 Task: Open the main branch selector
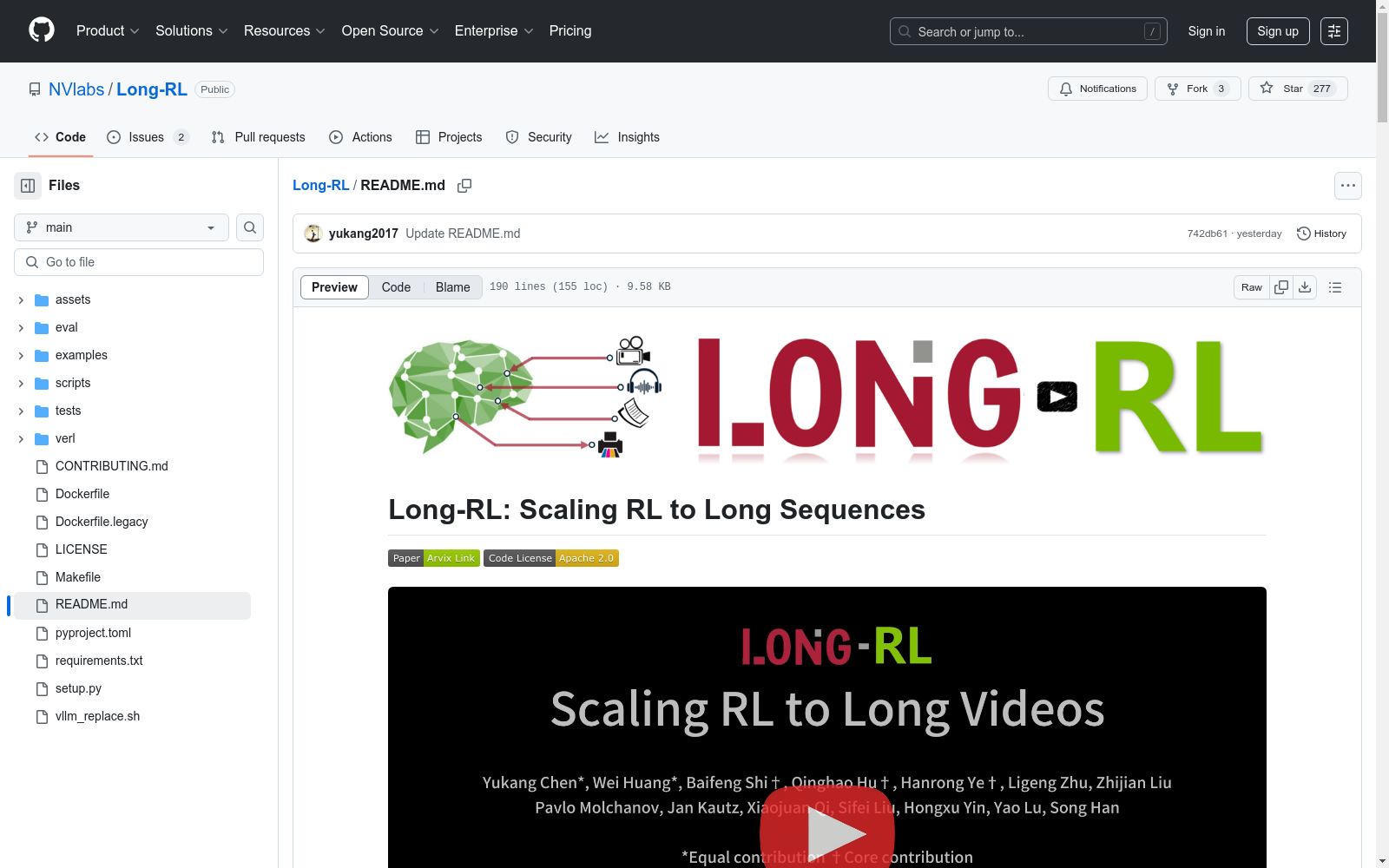pos(120,227)
